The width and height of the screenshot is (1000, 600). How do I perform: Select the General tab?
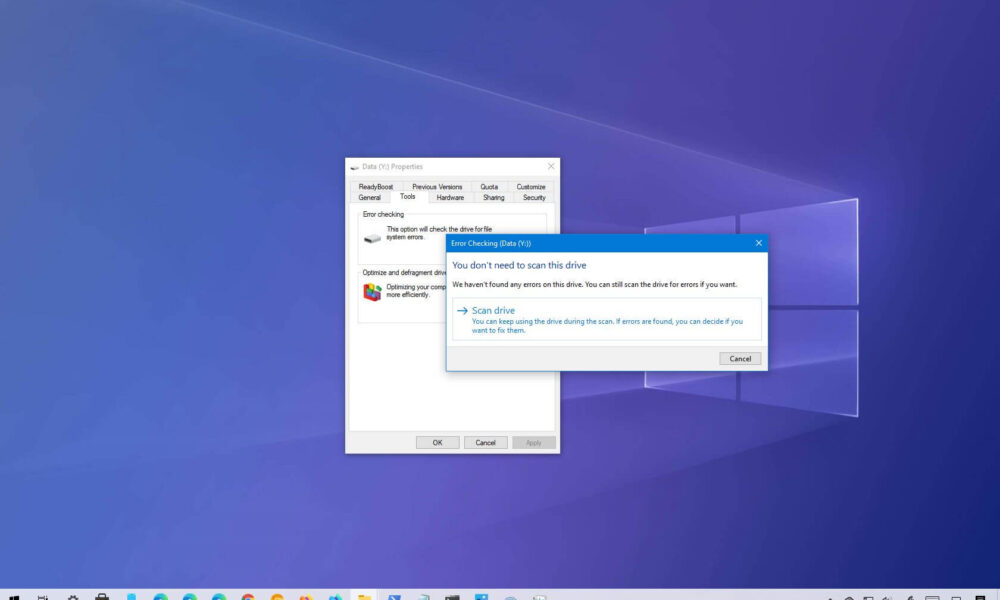tap(369, 197)
